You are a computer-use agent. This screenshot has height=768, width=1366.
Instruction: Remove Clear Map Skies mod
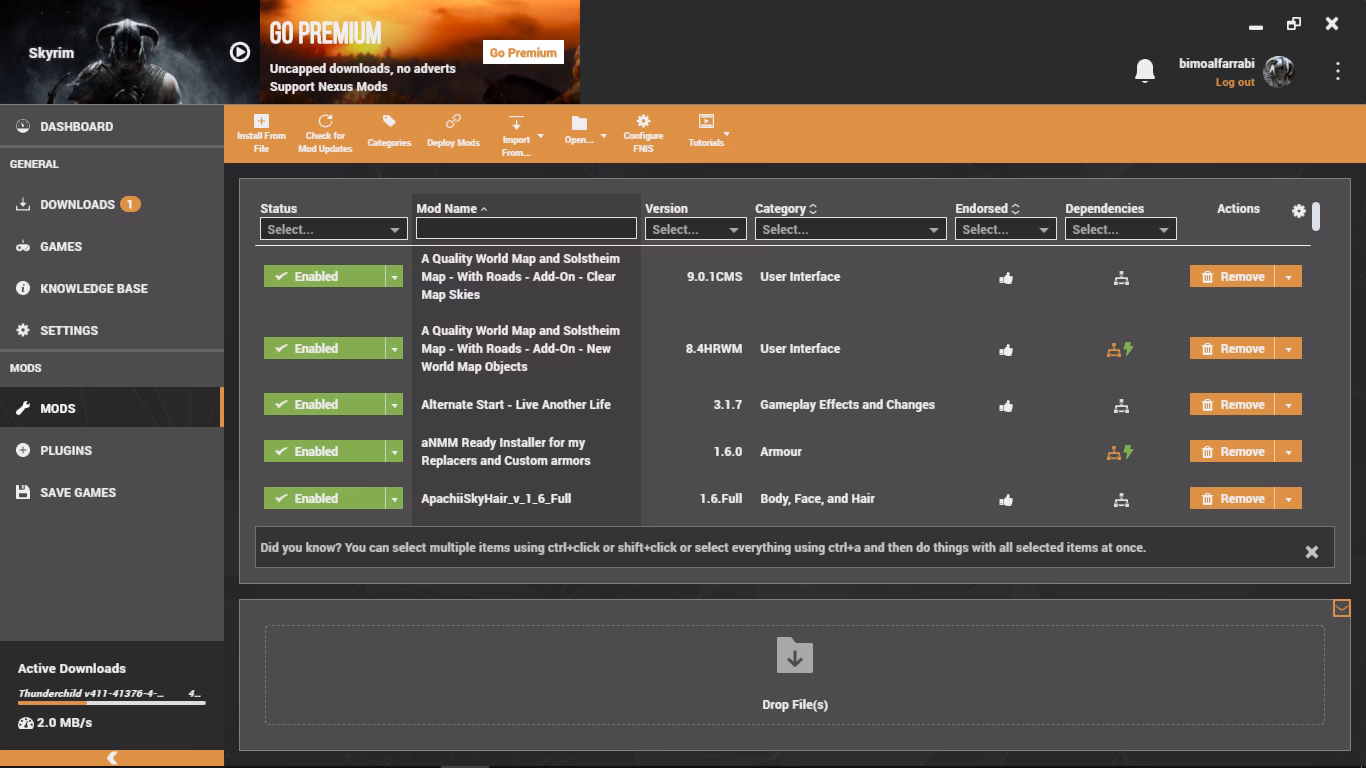pos(1232,277)
